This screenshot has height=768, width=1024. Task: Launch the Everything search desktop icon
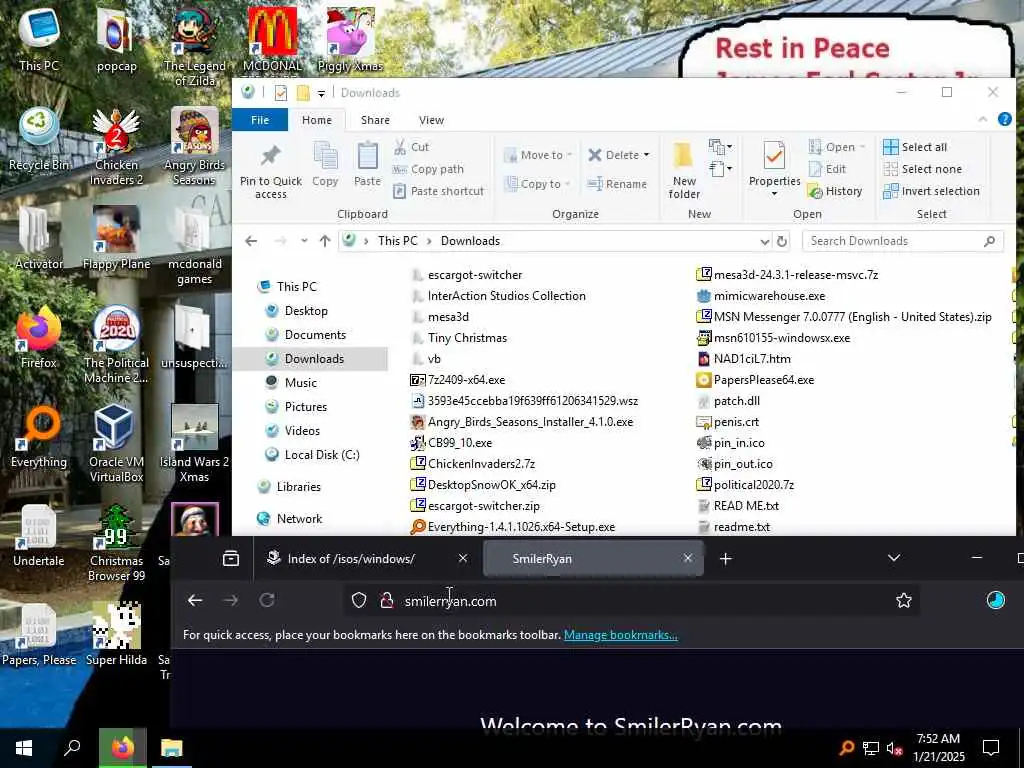click(x=39, y=436)
